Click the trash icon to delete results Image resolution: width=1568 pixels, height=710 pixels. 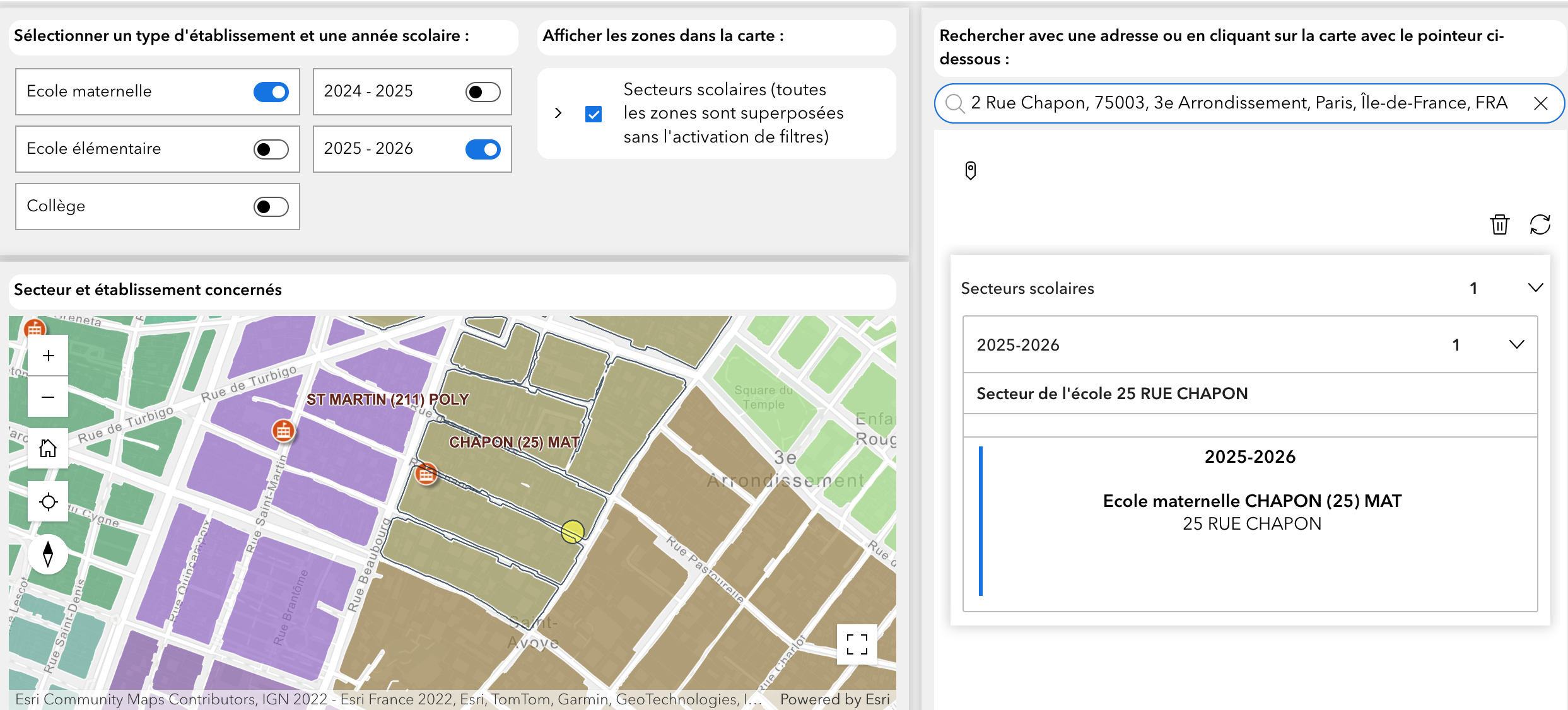[1499, 224]
